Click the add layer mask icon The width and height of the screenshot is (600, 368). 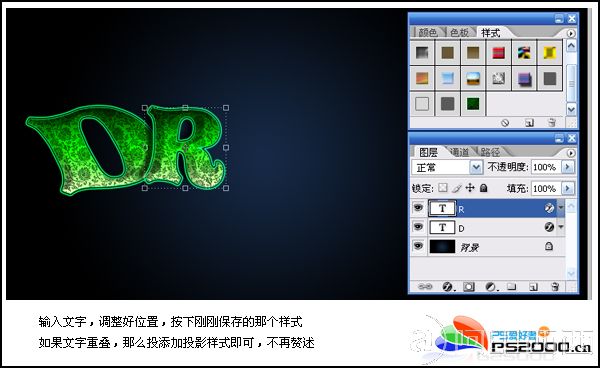click(x=469, y=287)
